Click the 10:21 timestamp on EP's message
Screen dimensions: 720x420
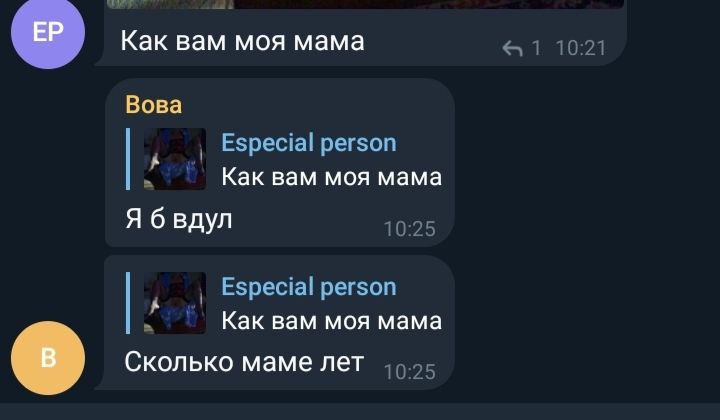click(x=581, y=48)
